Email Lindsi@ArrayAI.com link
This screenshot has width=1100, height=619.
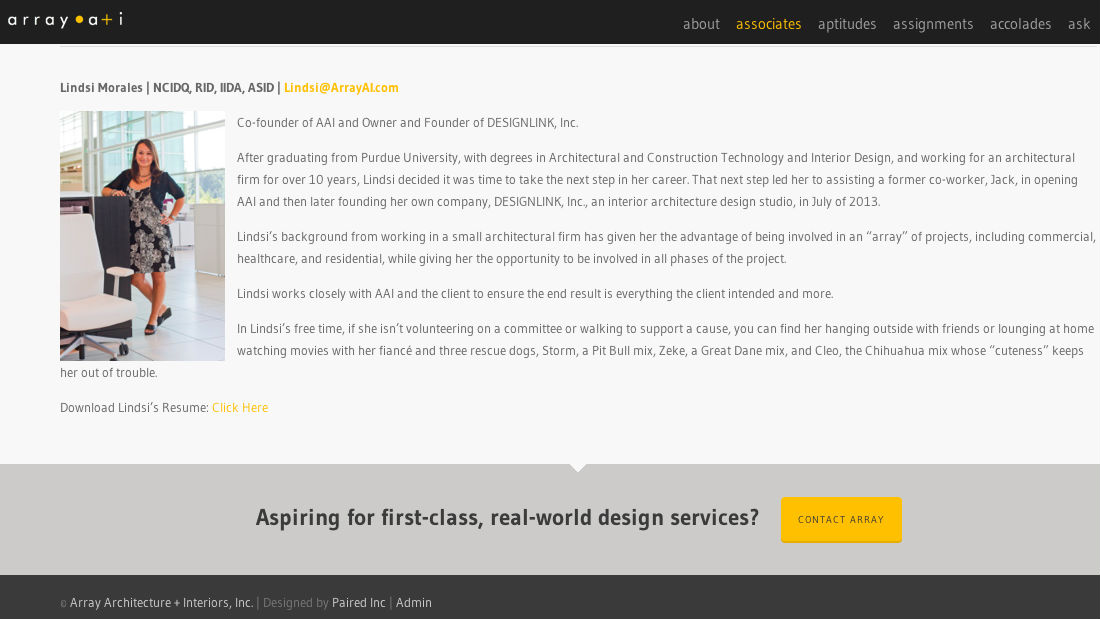point(341,88)
